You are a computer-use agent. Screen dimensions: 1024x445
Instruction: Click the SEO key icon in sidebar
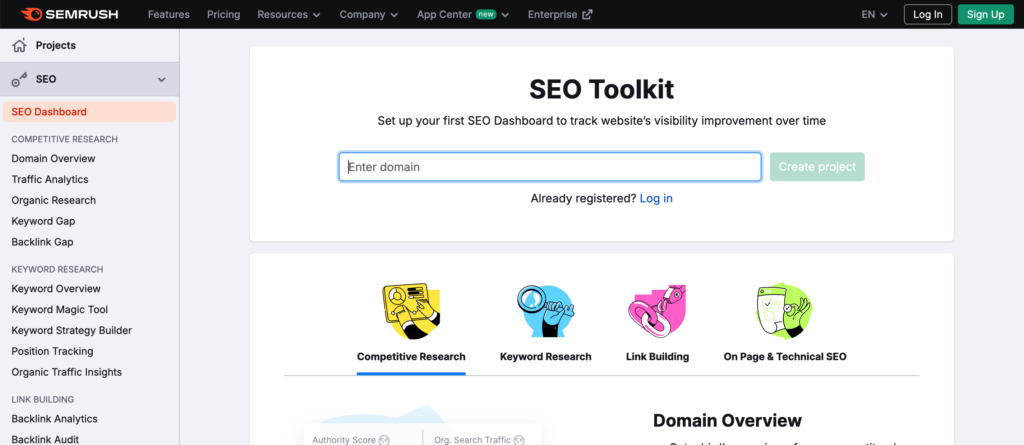coord(20,80)
